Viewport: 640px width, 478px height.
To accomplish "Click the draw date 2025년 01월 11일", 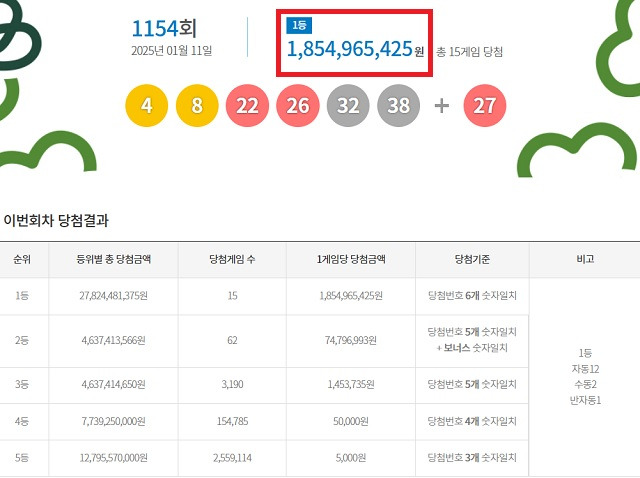I will 171,51.
